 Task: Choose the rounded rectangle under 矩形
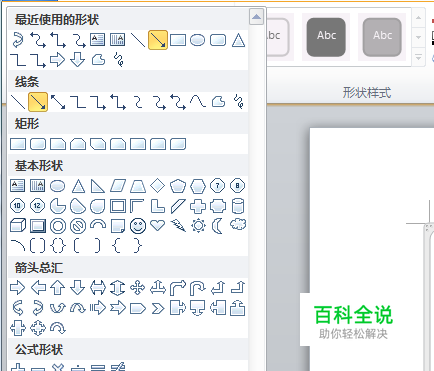pyautogui.click(x=38, y=144)
